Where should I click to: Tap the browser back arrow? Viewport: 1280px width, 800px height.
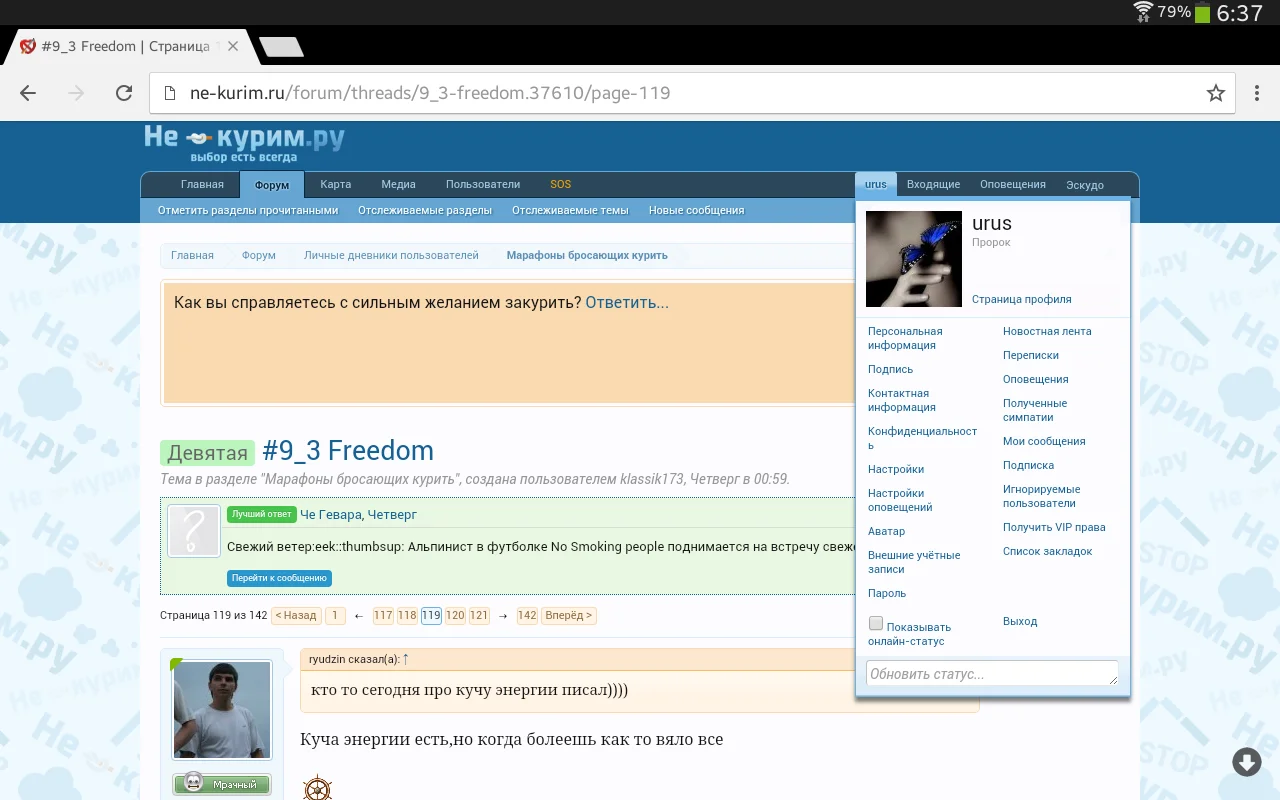tap(27, 92)
